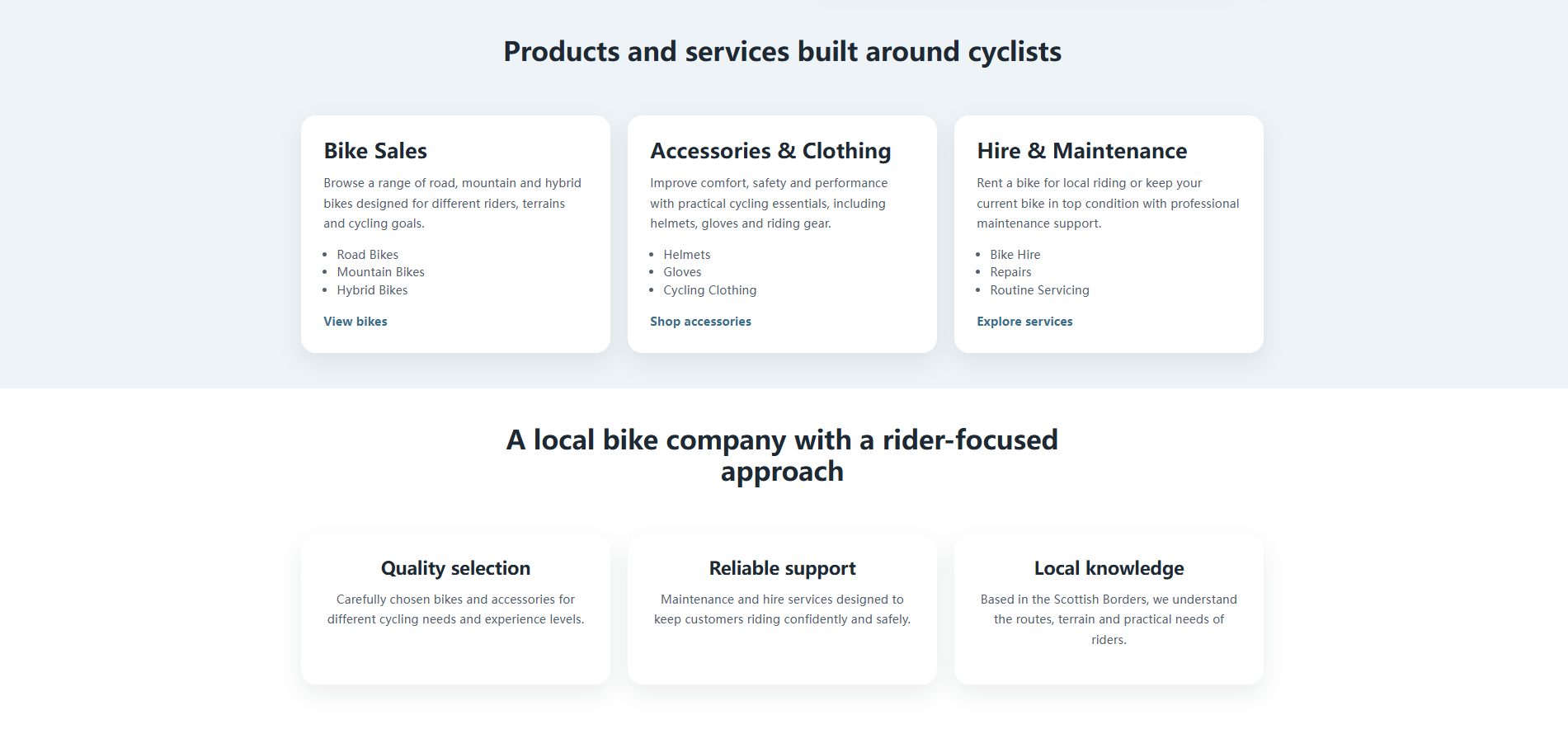The image size is (1568, 743).
Task: Click Explore services link
Action: tap(1024, 322)
